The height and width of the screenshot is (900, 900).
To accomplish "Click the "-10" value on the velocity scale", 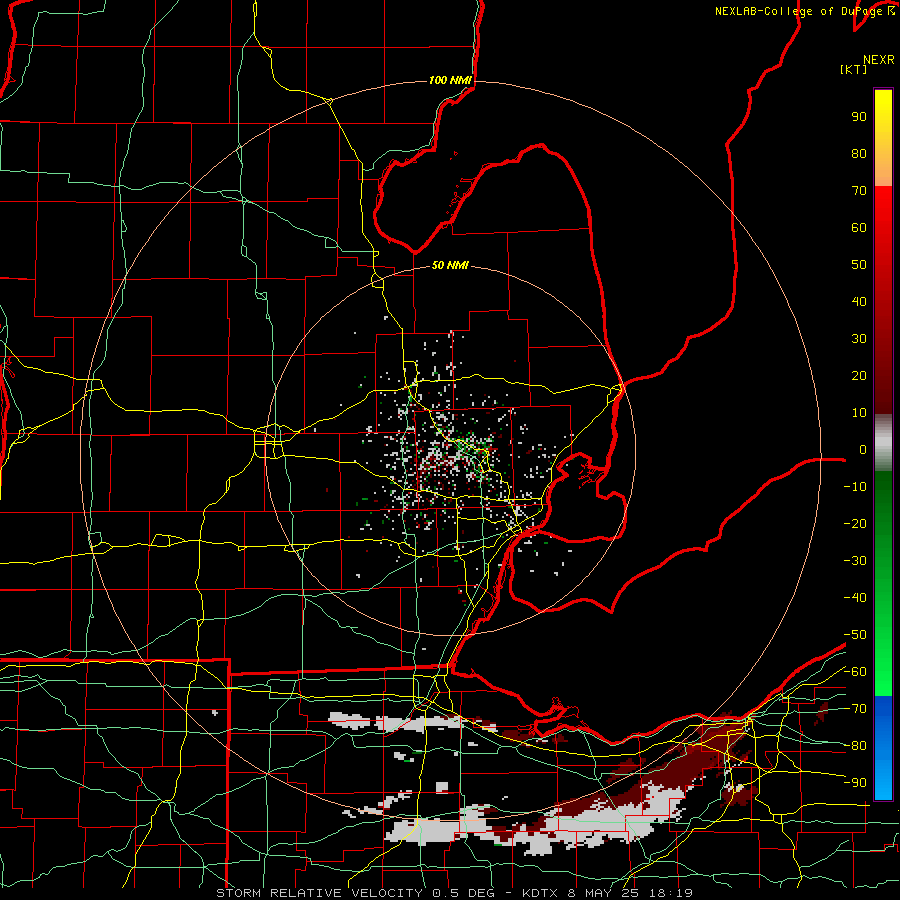I will 855,487.
